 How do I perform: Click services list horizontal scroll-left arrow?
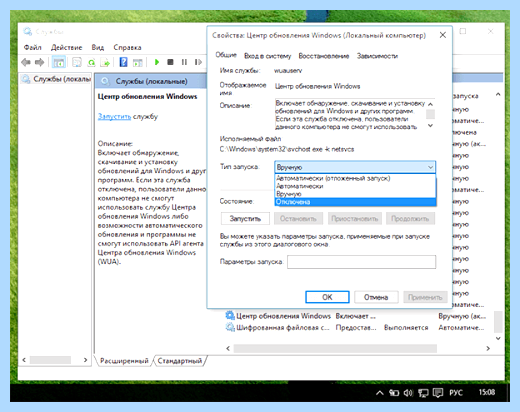click(228, 348)
